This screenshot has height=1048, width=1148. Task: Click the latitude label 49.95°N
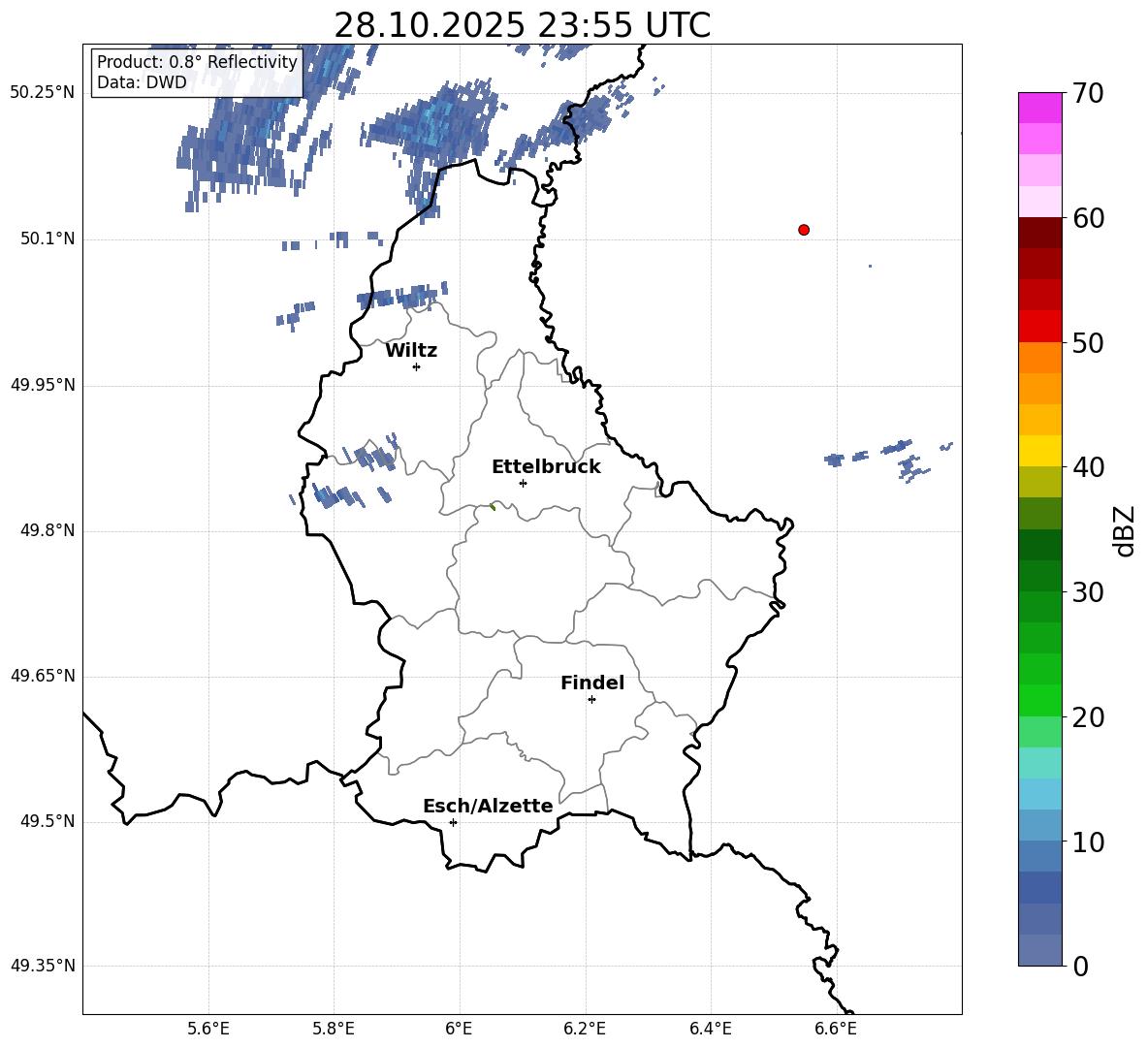[x=43, y=385]
